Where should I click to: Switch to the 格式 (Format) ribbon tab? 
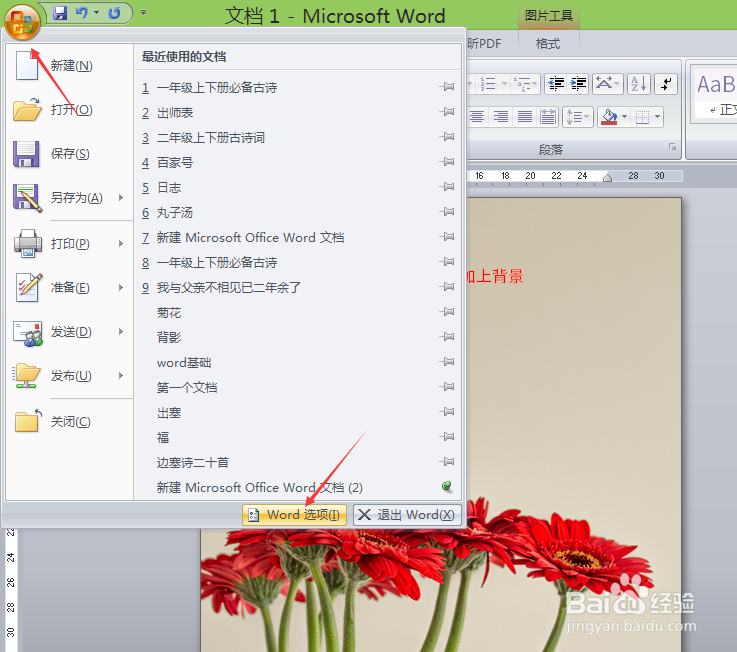coord(548,44)
